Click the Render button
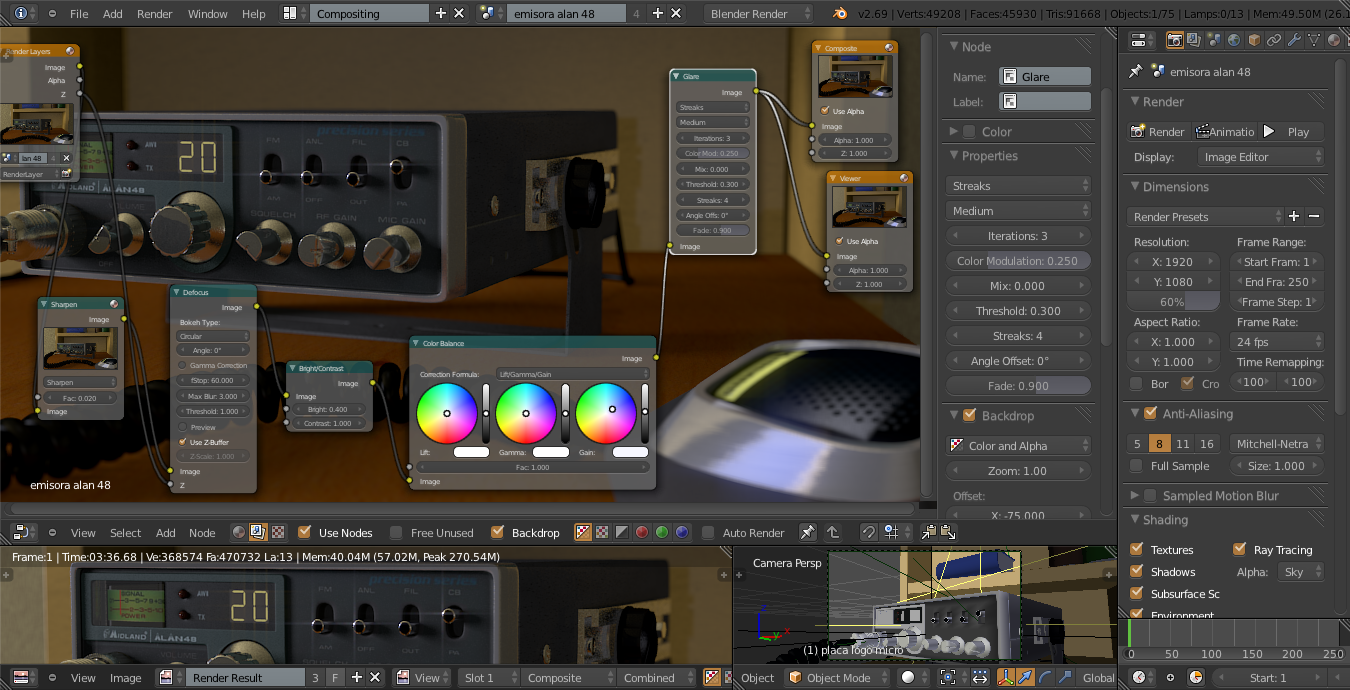The width and height of the screenshot is (1350, 690). pyautogui.click(x=1158, y=132)
